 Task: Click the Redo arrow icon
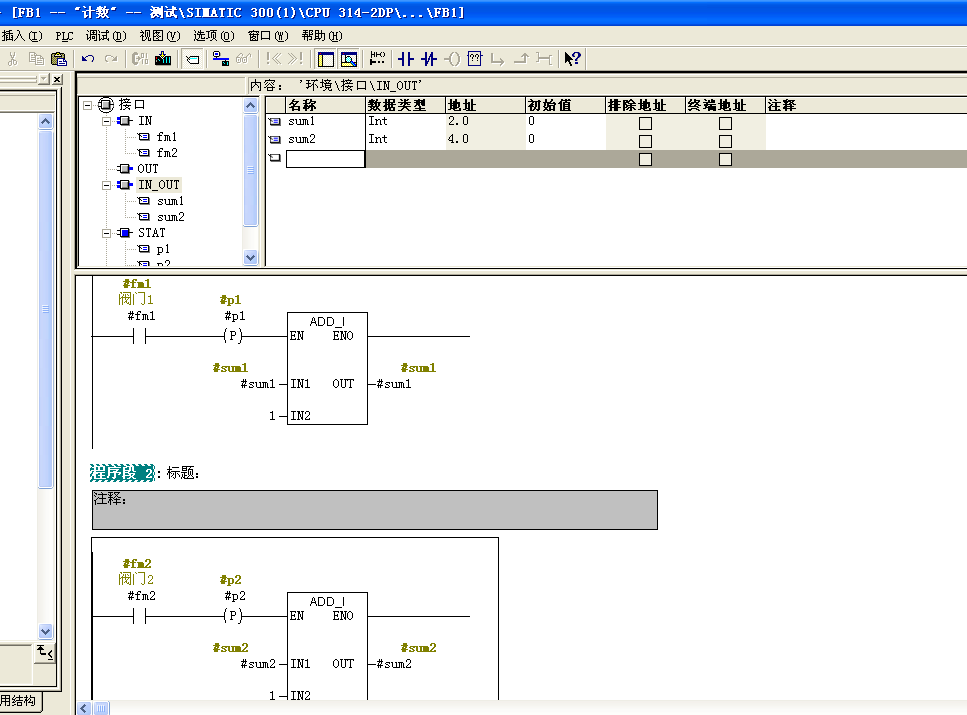coord(111,59)
